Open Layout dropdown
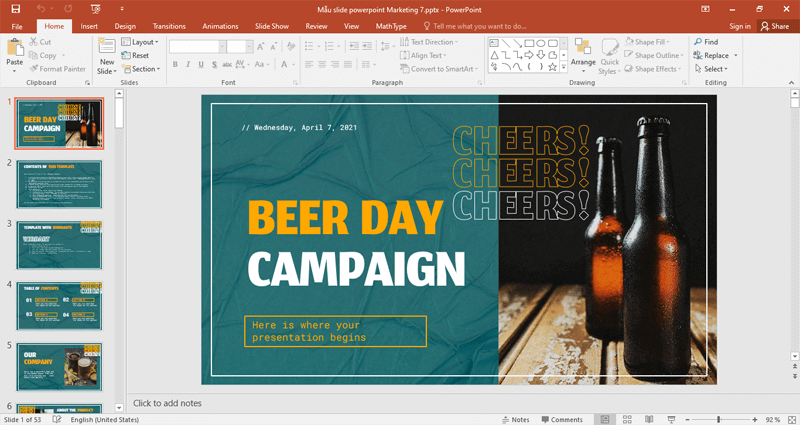The width and height of the screenshot is (800, 425). tap(140, 42)
